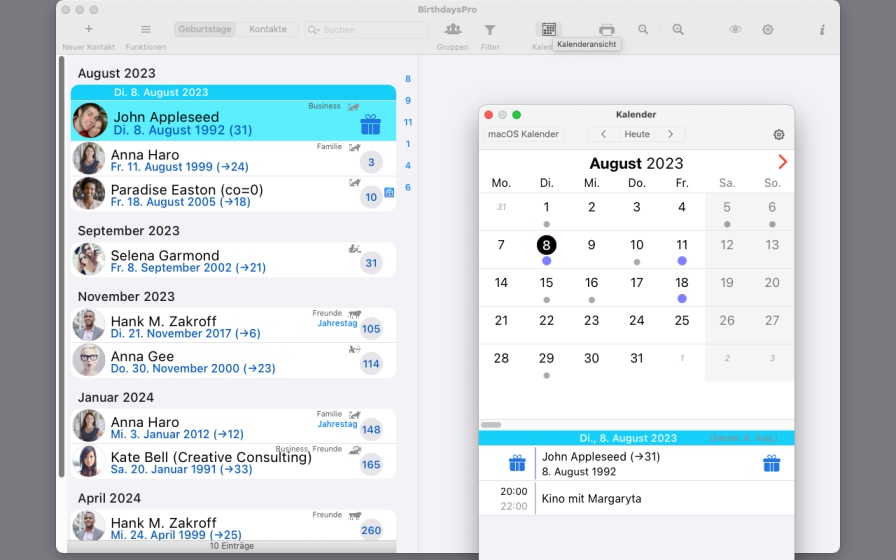Viewport: 896px width, 560px height.
Task: Click the Heute button
Action: tap(637, 134)
